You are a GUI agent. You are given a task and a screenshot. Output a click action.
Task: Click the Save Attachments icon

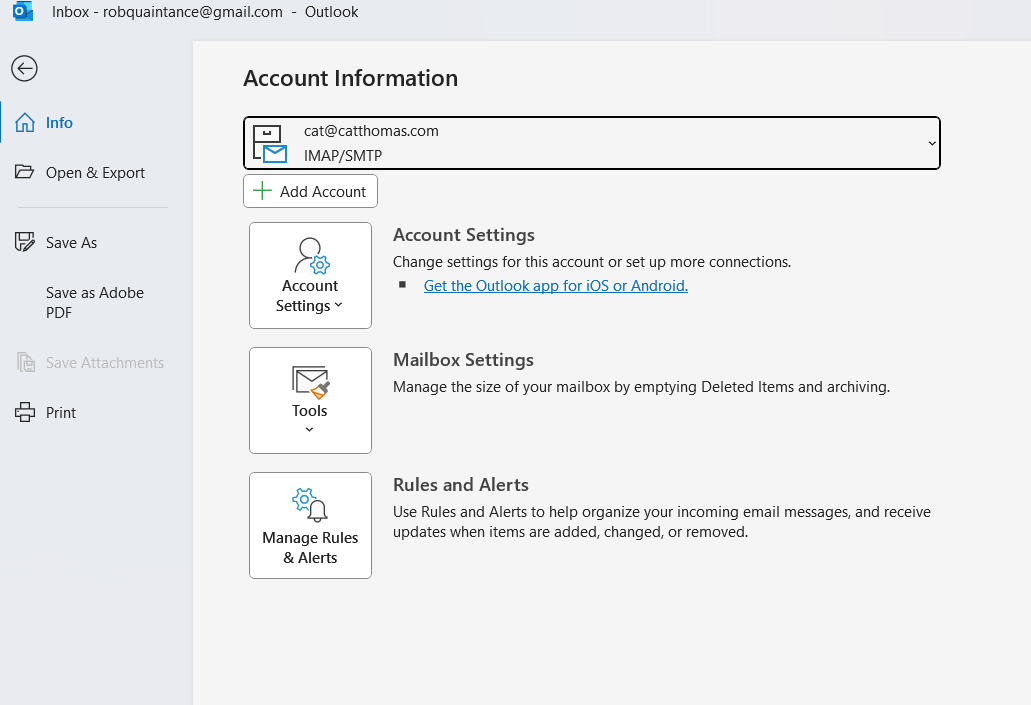click(x=26, y=362)
